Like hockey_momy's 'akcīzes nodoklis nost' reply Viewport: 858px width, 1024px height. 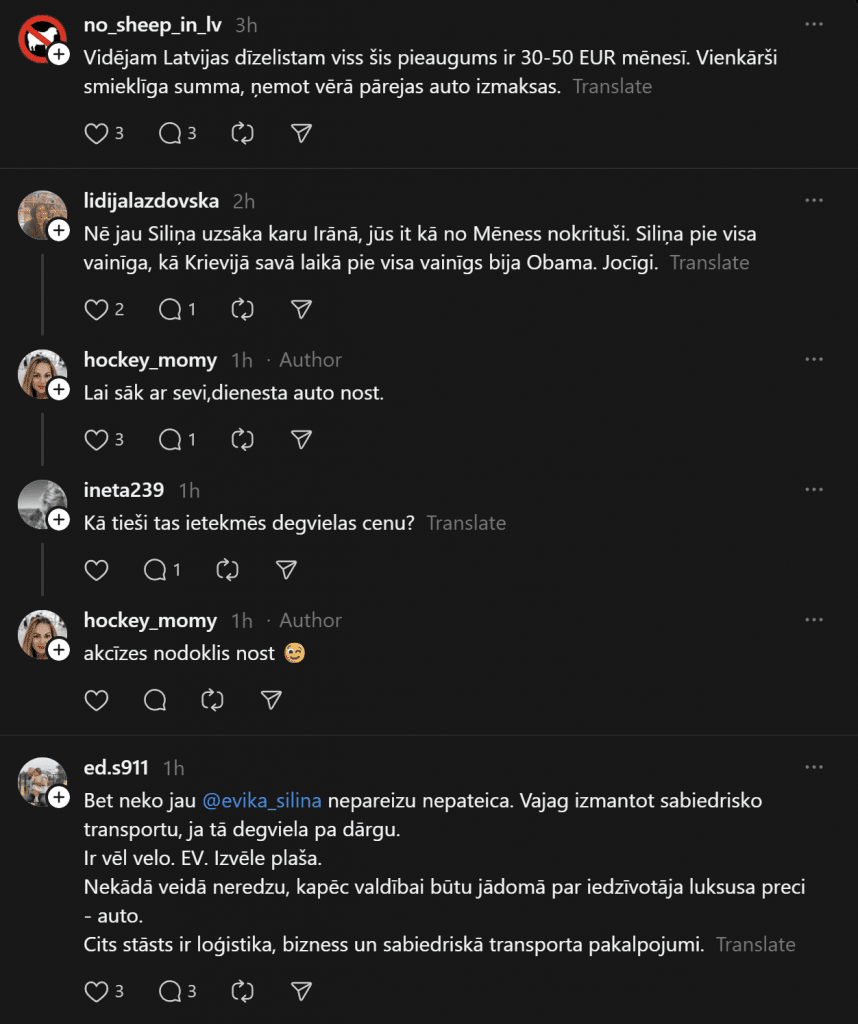coord(96,700)
